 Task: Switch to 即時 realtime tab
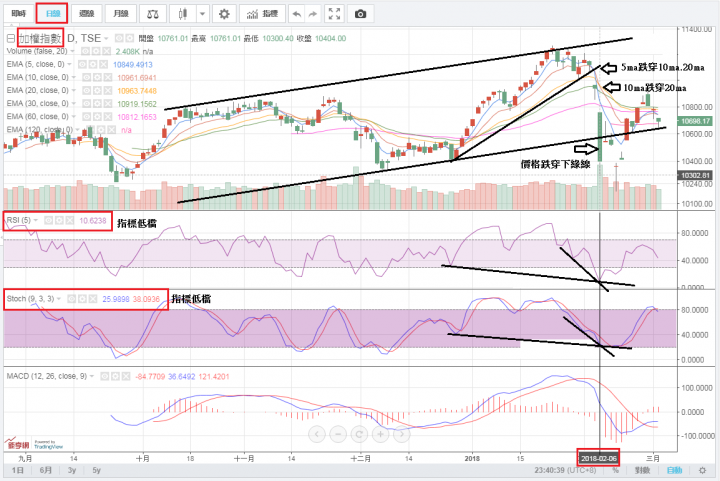pyautogui.click(x=19, y=14)
